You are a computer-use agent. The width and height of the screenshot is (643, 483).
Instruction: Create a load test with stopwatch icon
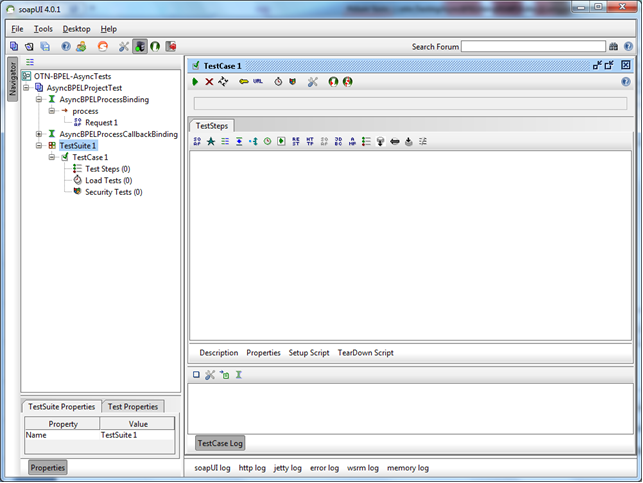(x=278, y=82)
